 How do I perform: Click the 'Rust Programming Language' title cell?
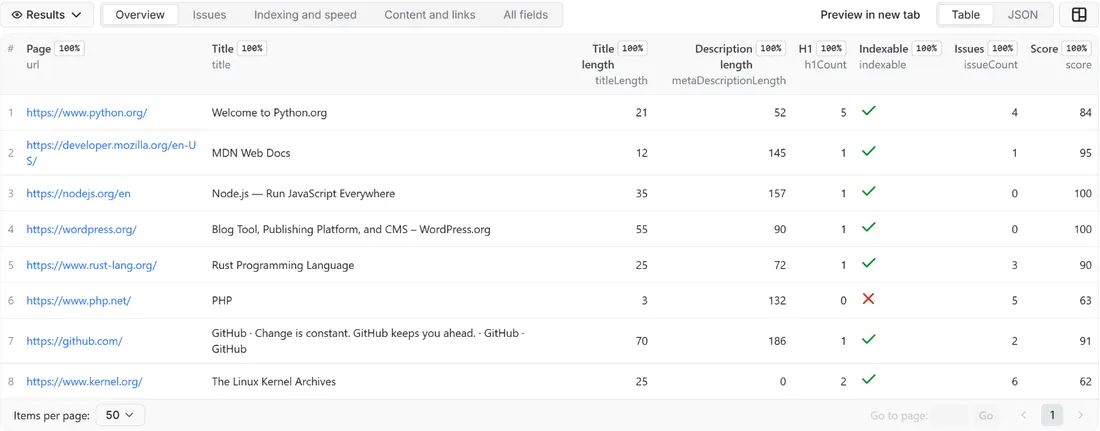(283, 265)
